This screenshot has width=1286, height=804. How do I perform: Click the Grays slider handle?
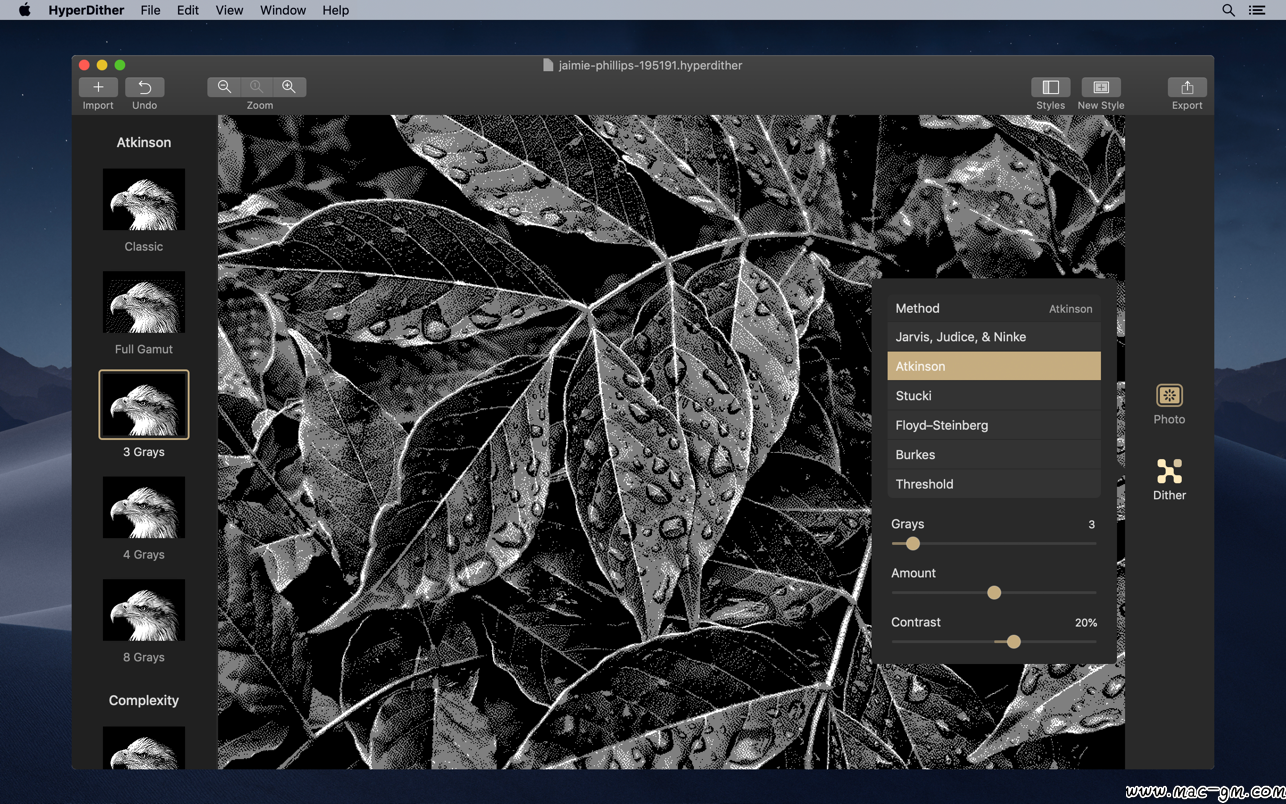[912, 544]
